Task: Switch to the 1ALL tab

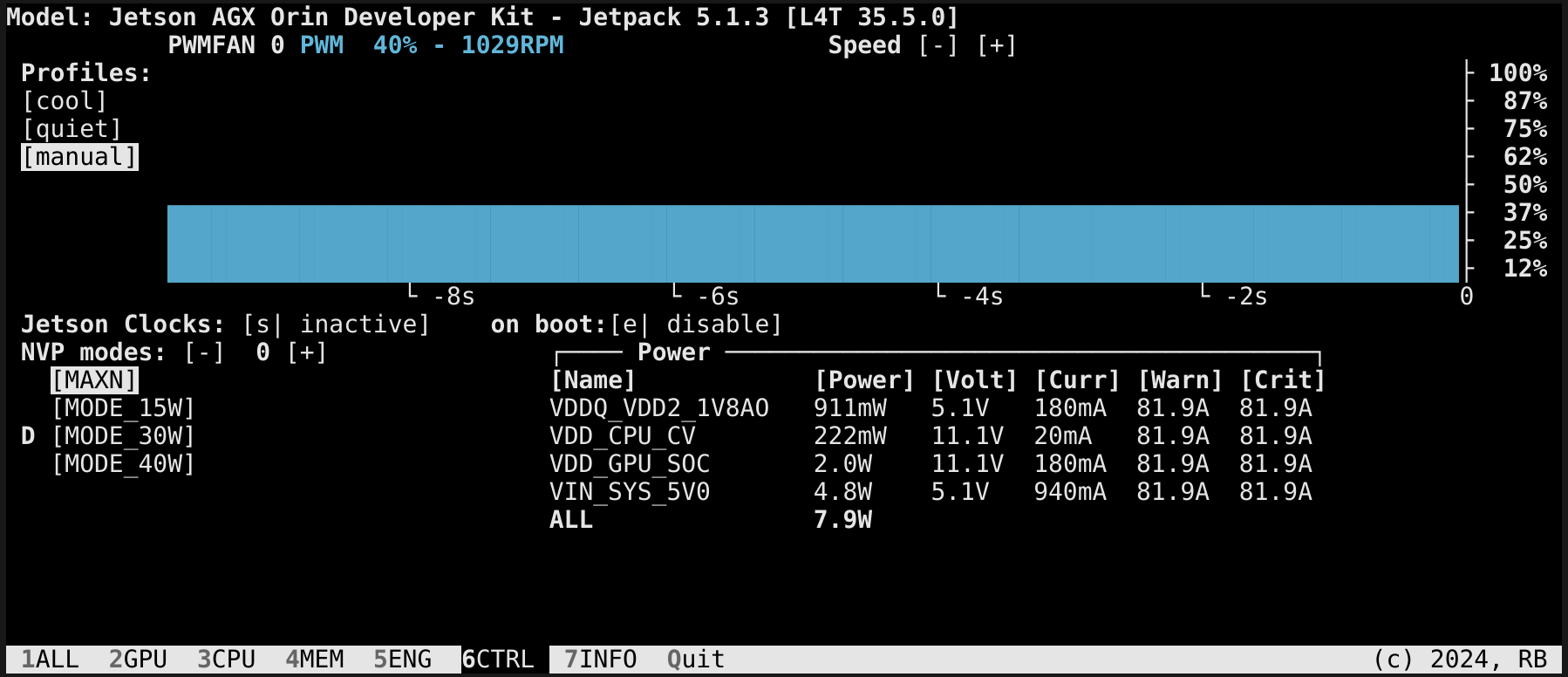Action: click(50, 660)
